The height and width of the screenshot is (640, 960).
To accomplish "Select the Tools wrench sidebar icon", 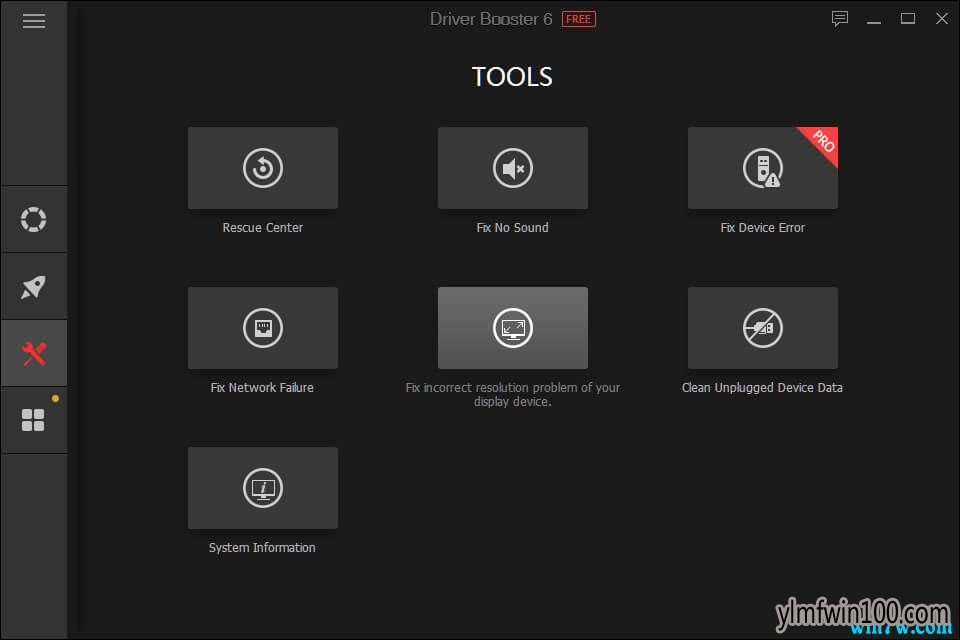I will coord(34,353).
